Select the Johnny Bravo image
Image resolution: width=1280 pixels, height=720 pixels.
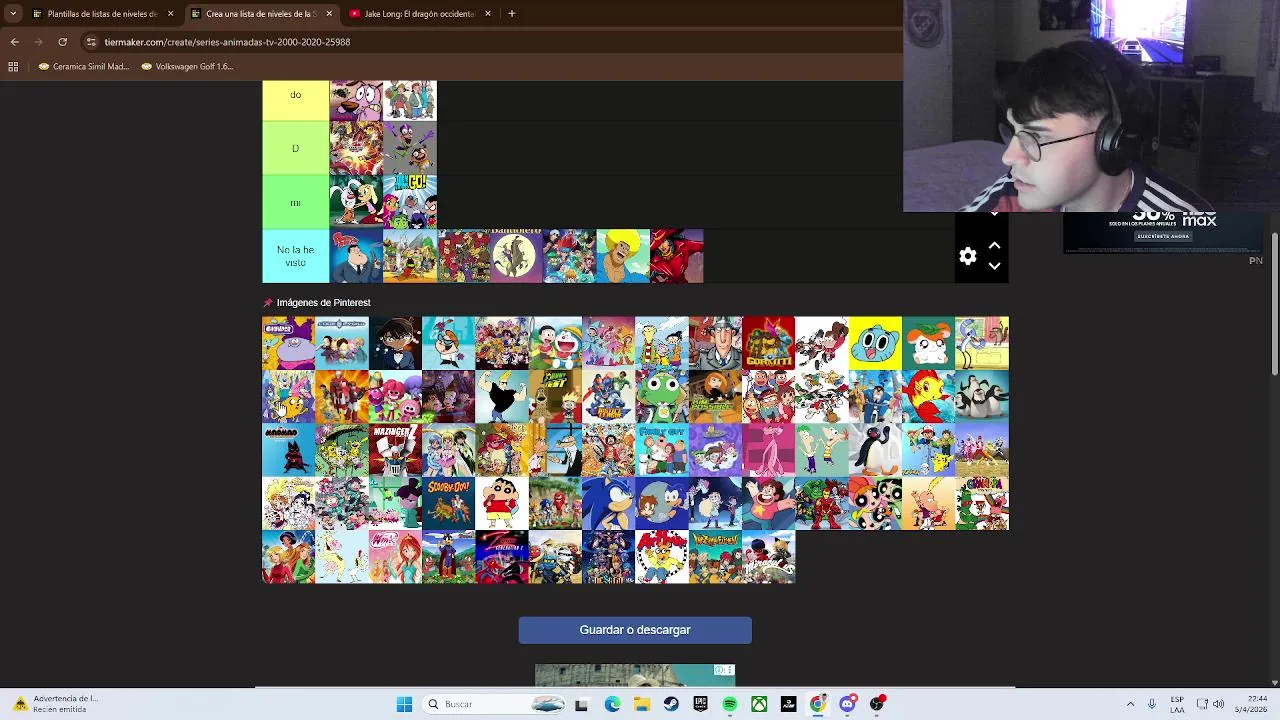tap(502, 397)
